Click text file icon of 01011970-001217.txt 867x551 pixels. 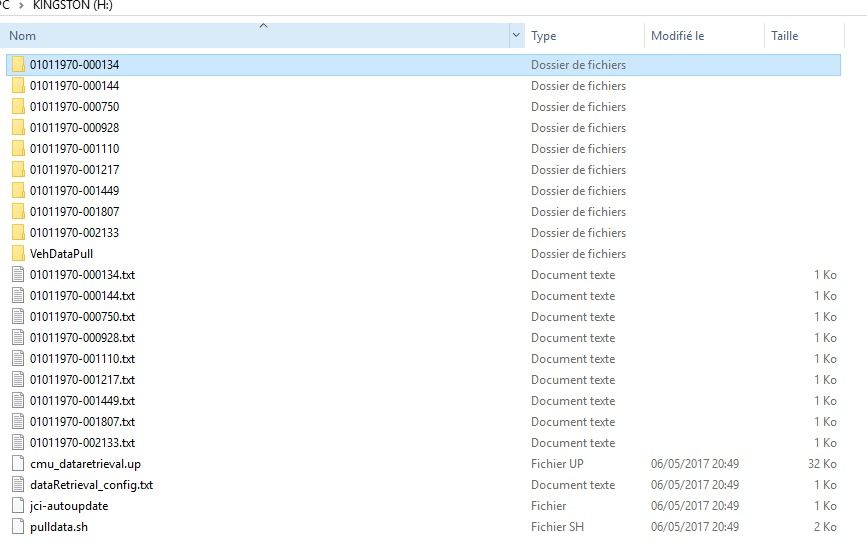click(18, 380)
